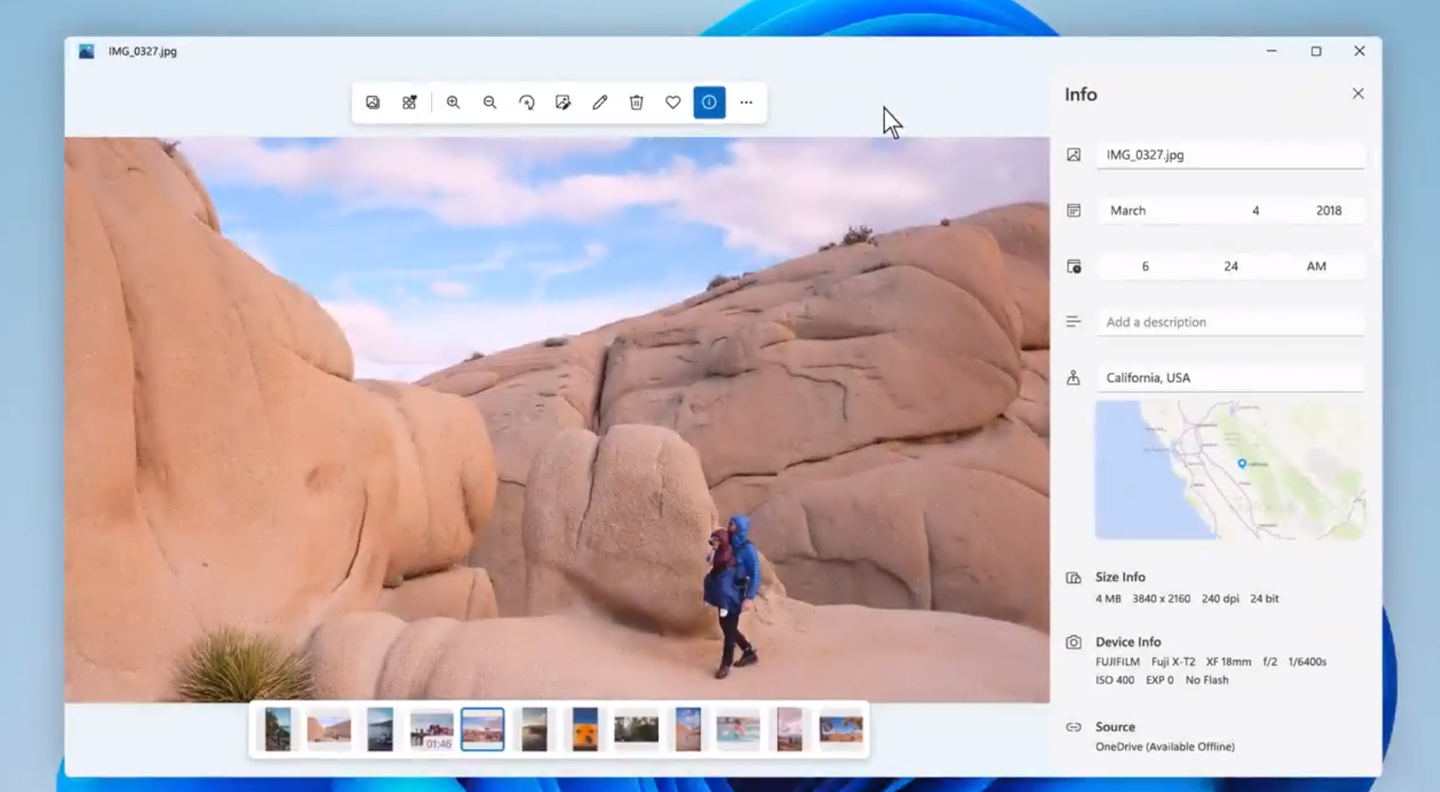Click the camera Device Info icon
The width and height of the screenshot is (1440, 792).
[1074, 642]
